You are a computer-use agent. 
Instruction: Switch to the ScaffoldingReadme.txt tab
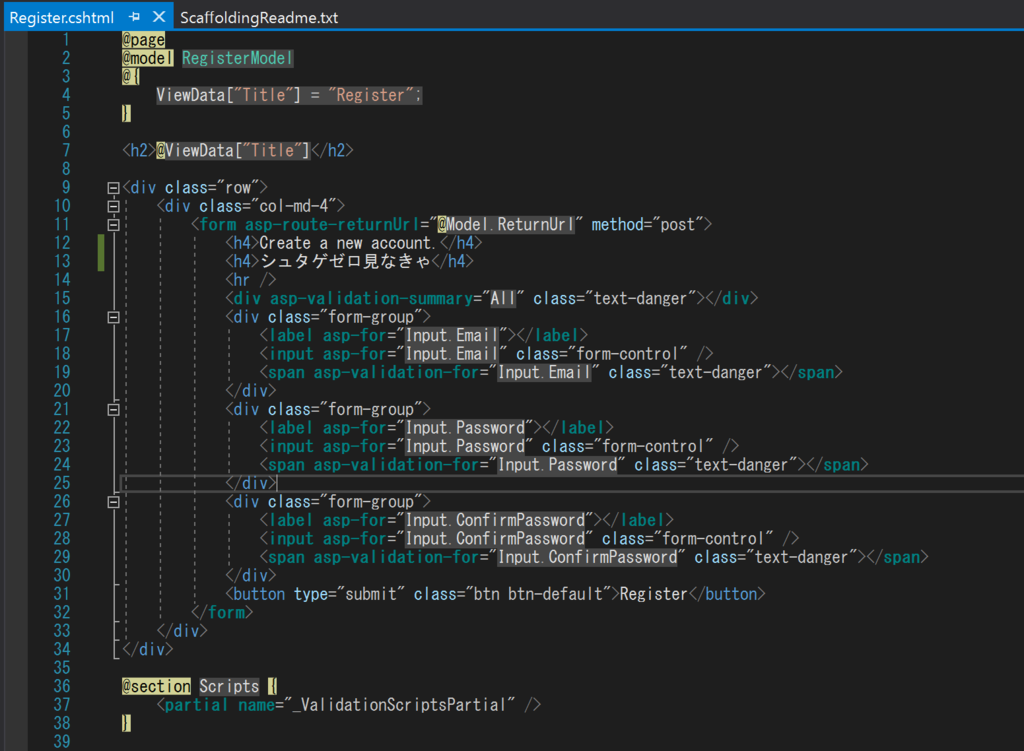[259, 18]
